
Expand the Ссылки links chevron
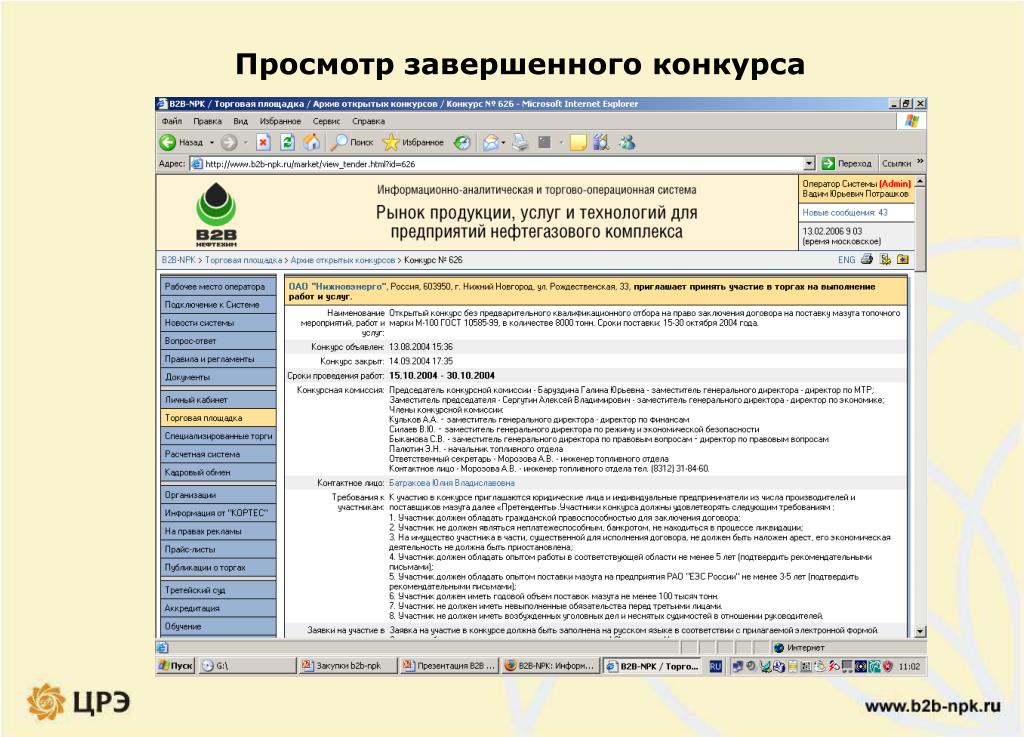[x=920, y=161]
